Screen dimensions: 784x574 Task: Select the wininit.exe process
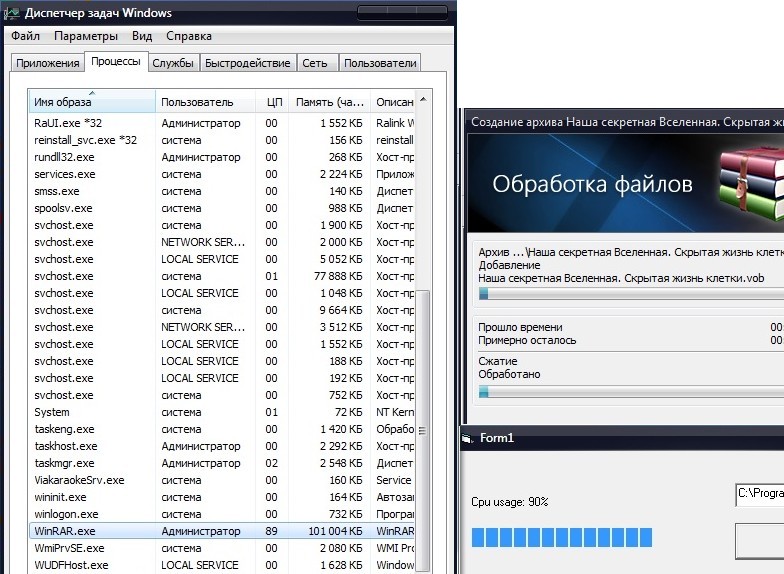pos(222,497)
